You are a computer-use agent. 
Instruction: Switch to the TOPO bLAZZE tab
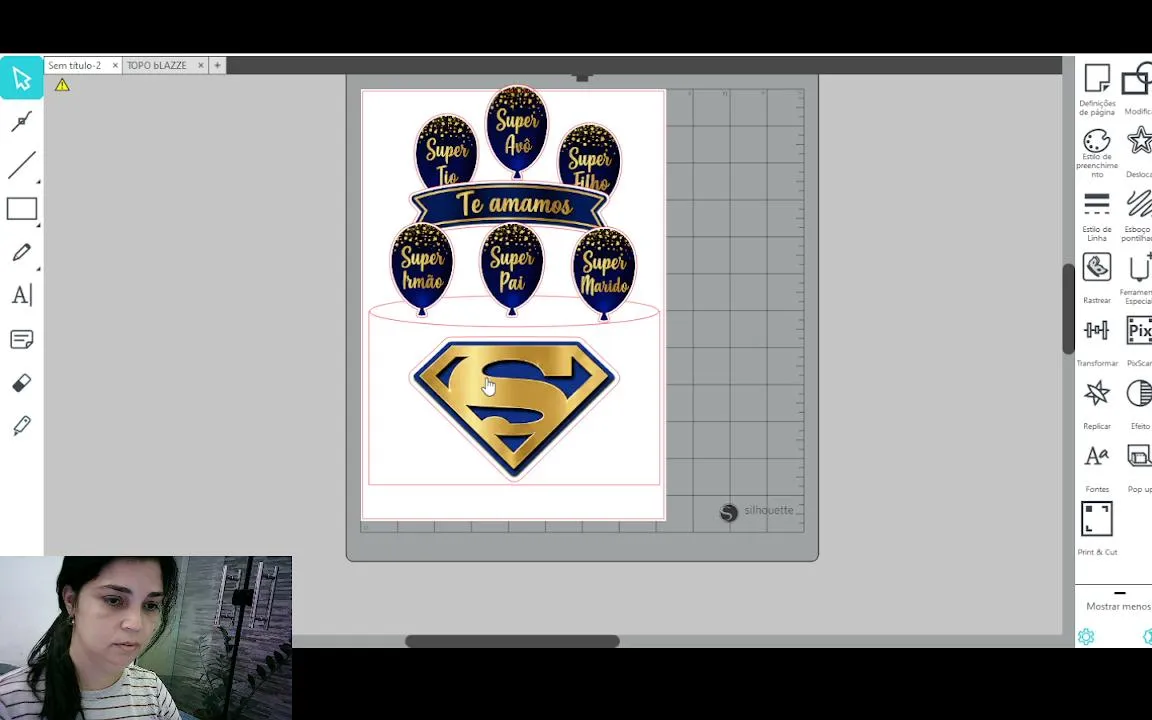click(x=156, y=65)
